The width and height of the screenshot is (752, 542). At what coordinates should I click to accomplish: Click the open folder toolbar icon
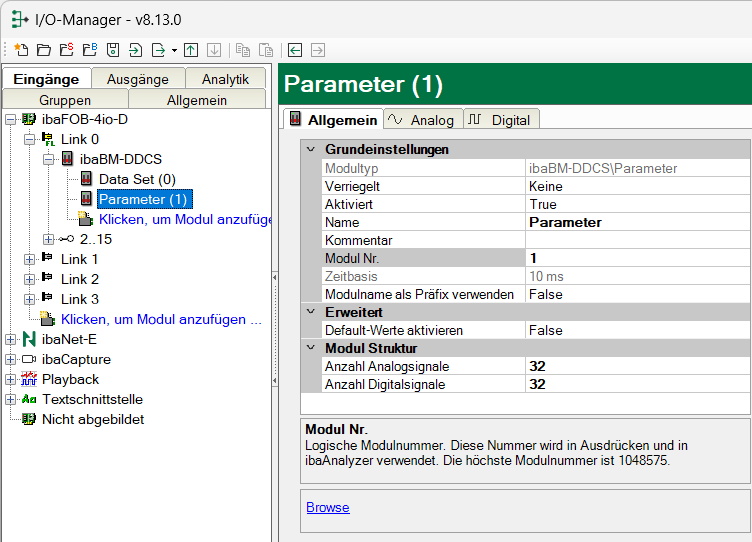pyautogui.click(x=43, y=49)
